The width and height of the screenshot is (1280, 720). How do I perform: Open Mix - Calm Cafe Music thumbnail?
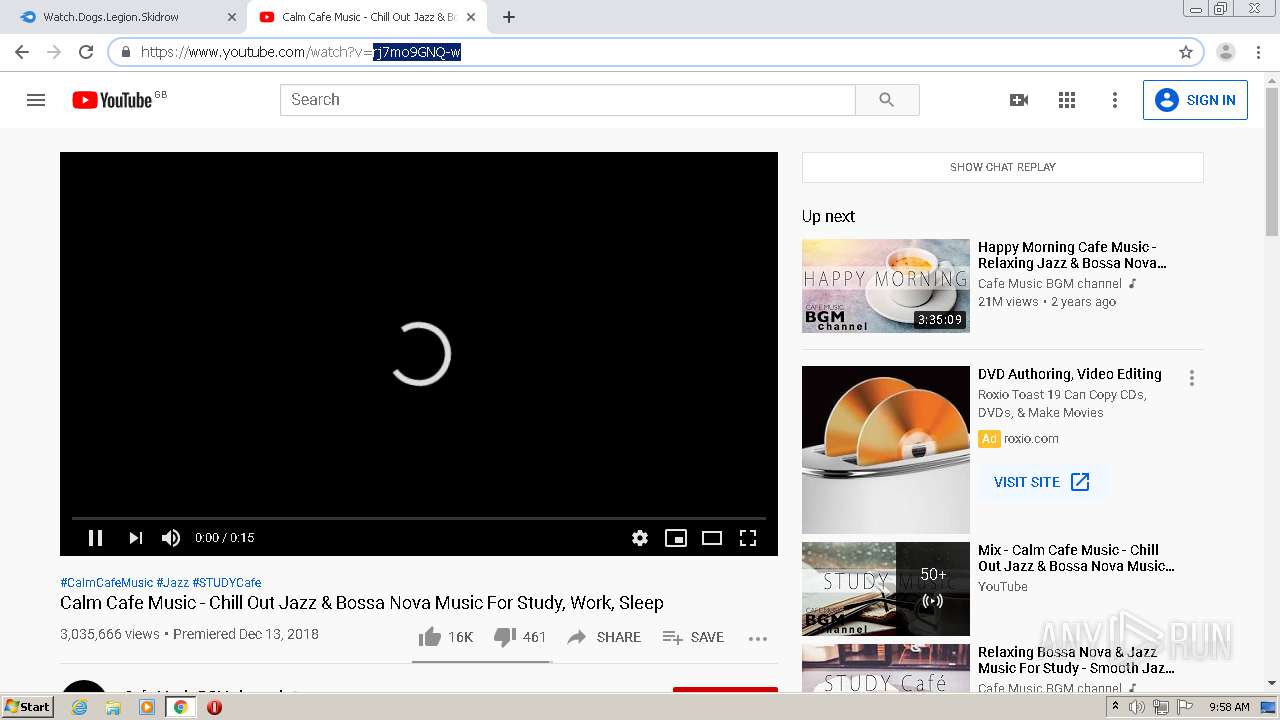pos(886,589)
